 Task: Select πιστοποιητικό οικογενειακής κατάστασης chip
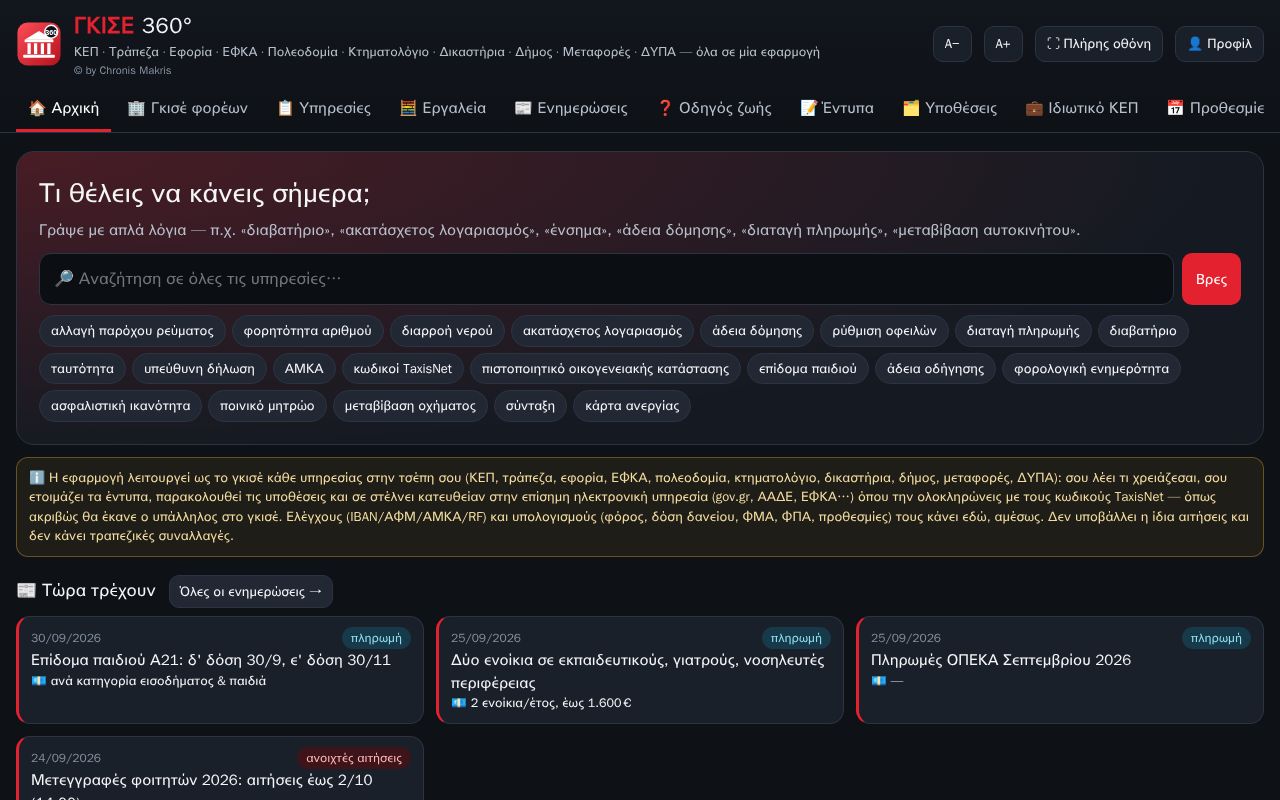605,369
